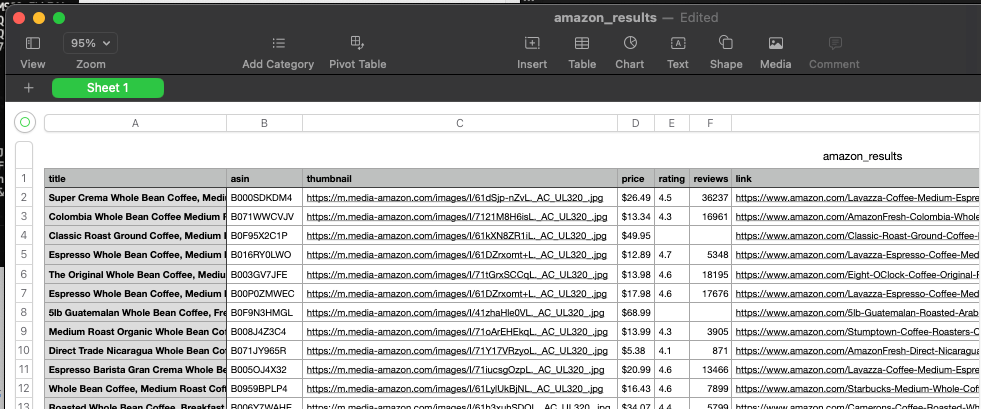This screenshot has height=409, width=981.
Task: Select reviews cell 871
Action: [x=711, y=350]
